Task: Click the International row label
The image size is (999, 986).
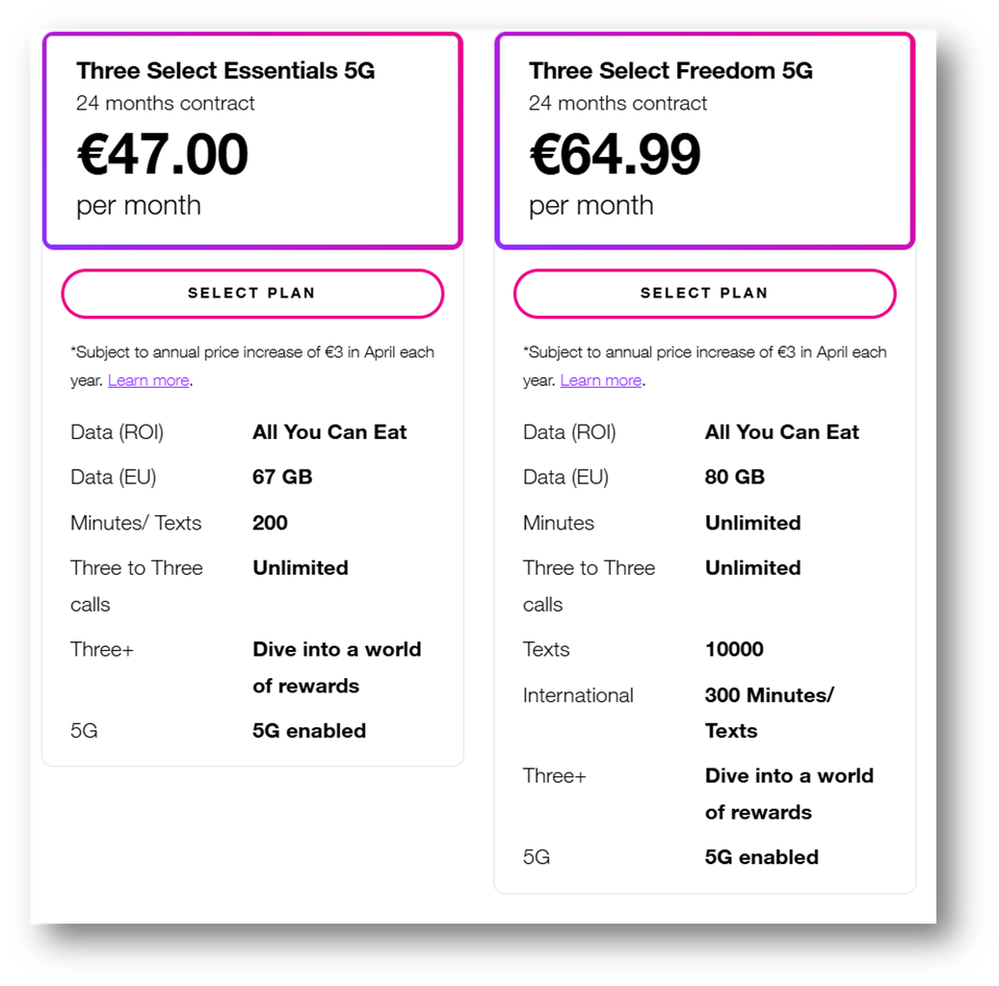Action: (578, 695)
